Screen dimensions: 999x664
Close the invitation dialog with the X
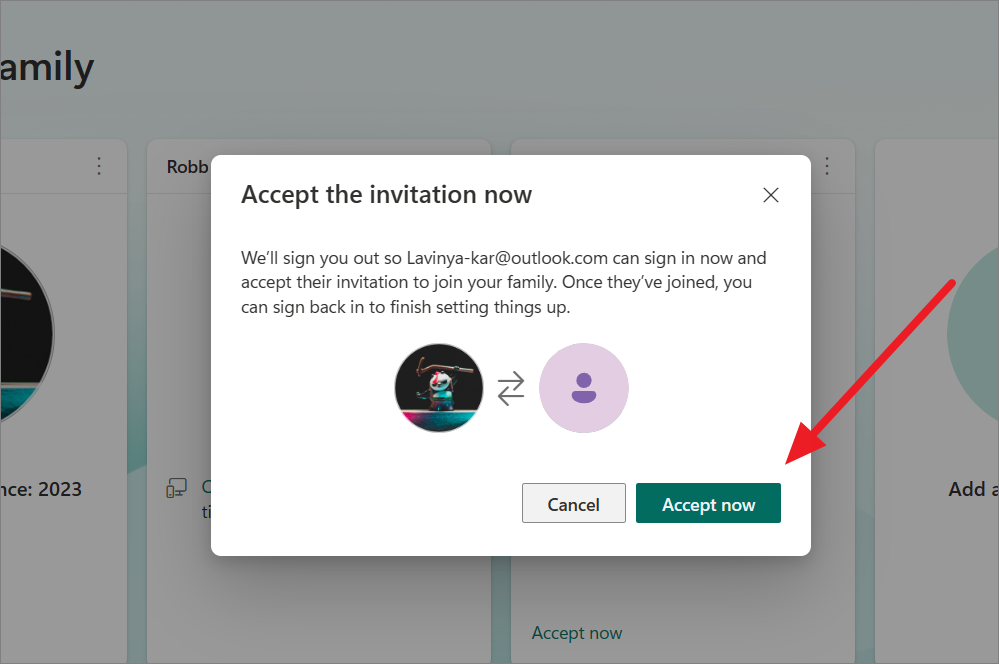(771, 195)
